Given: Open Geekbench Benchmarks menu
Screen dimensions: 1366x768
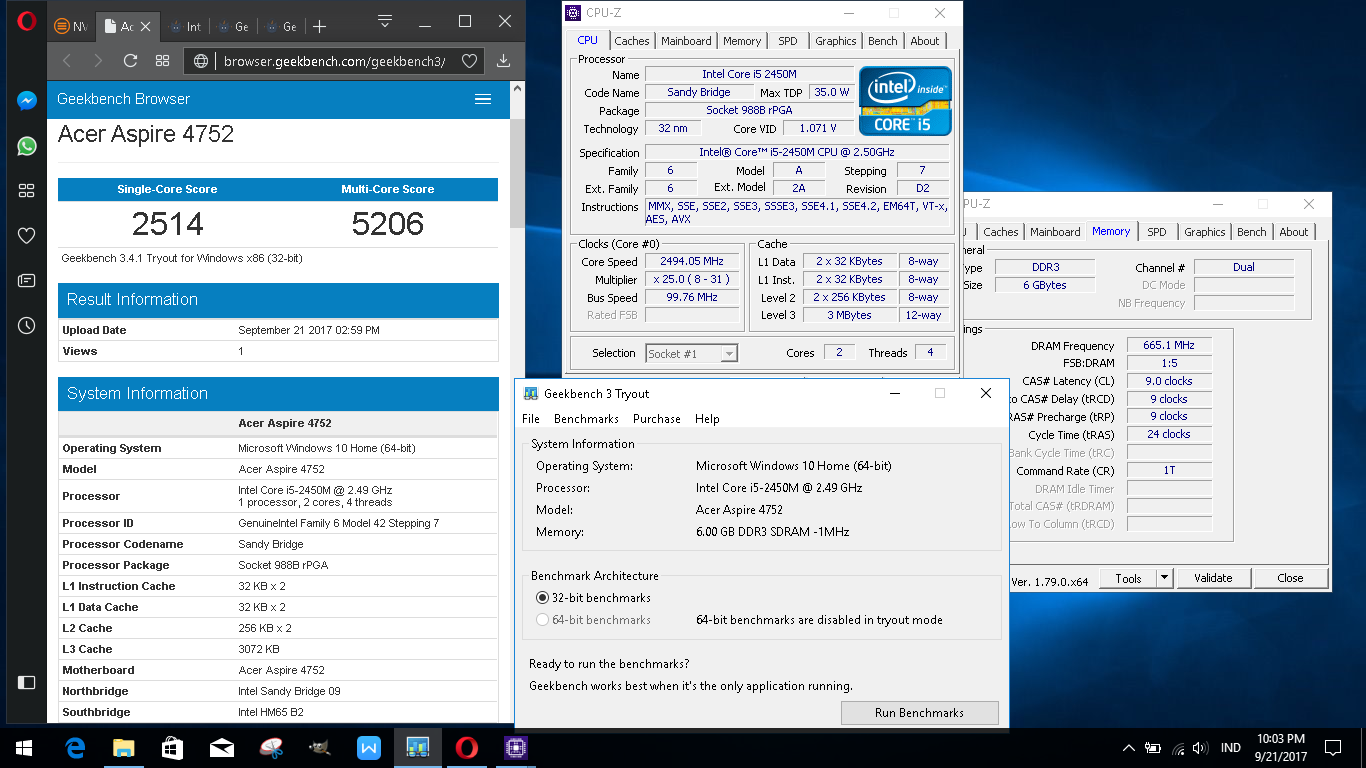Looking at the screenshot, I should tap(586, 419).
